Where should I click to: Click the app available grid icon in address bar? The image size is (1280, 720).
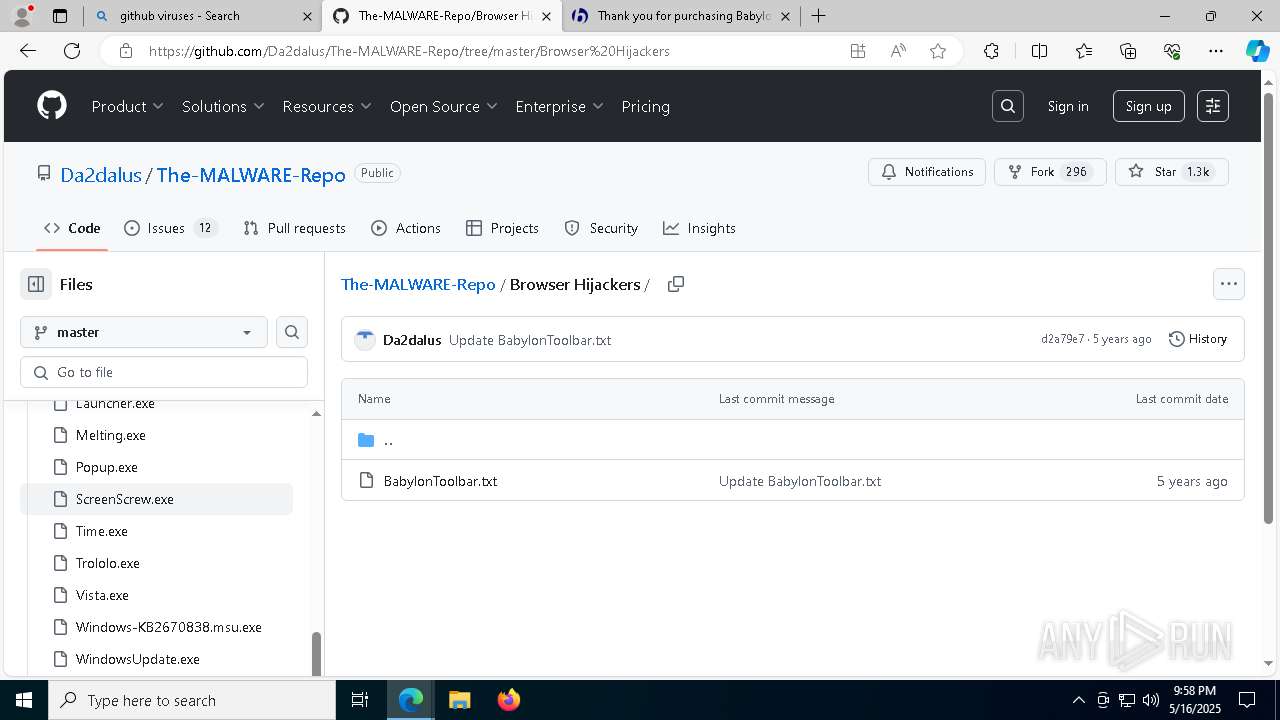[x=858, y=51]
